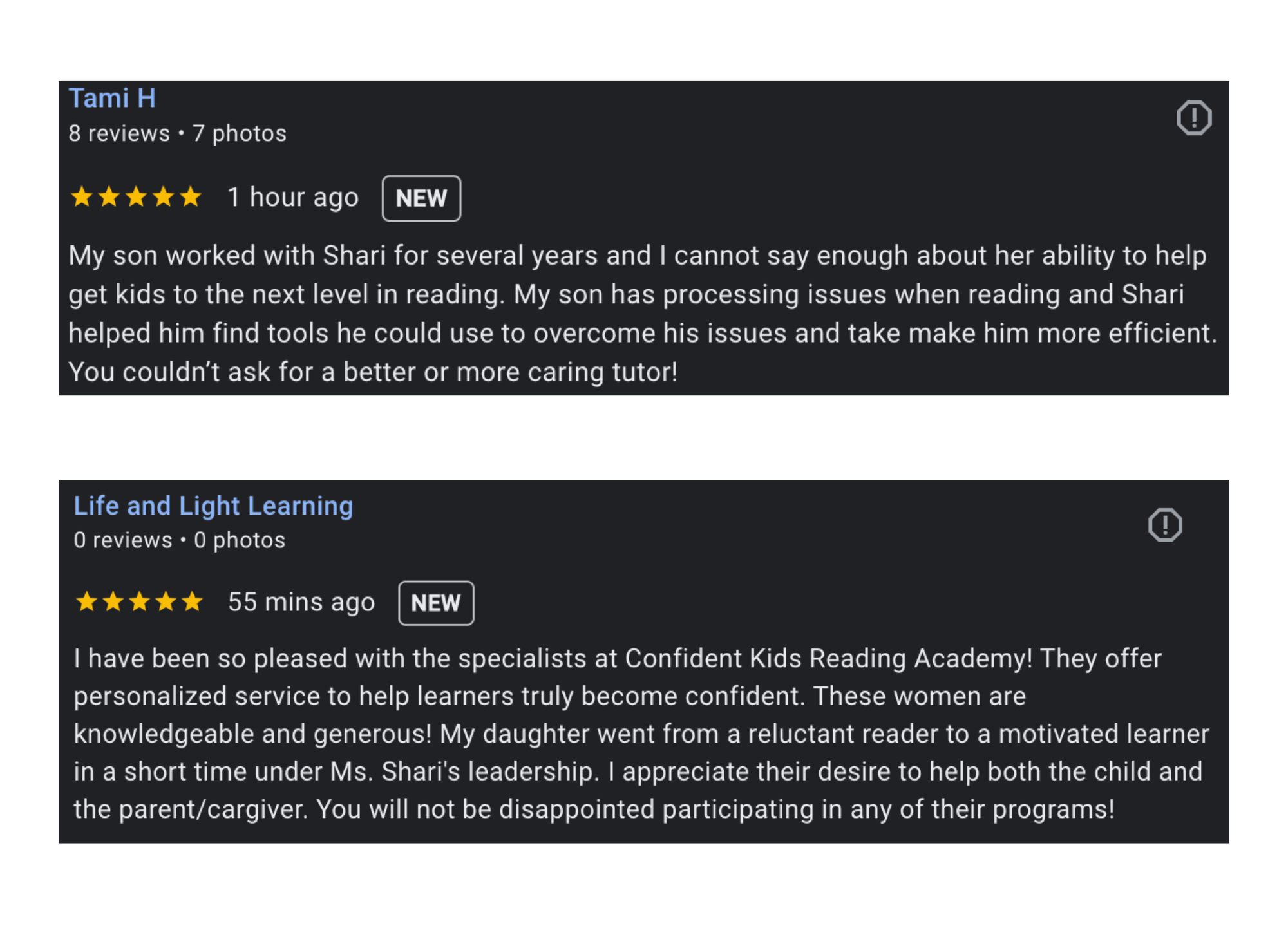The image size is (1288, 937).
Task: Click fifth star in Tami H's rating
Action: point(191,196)
